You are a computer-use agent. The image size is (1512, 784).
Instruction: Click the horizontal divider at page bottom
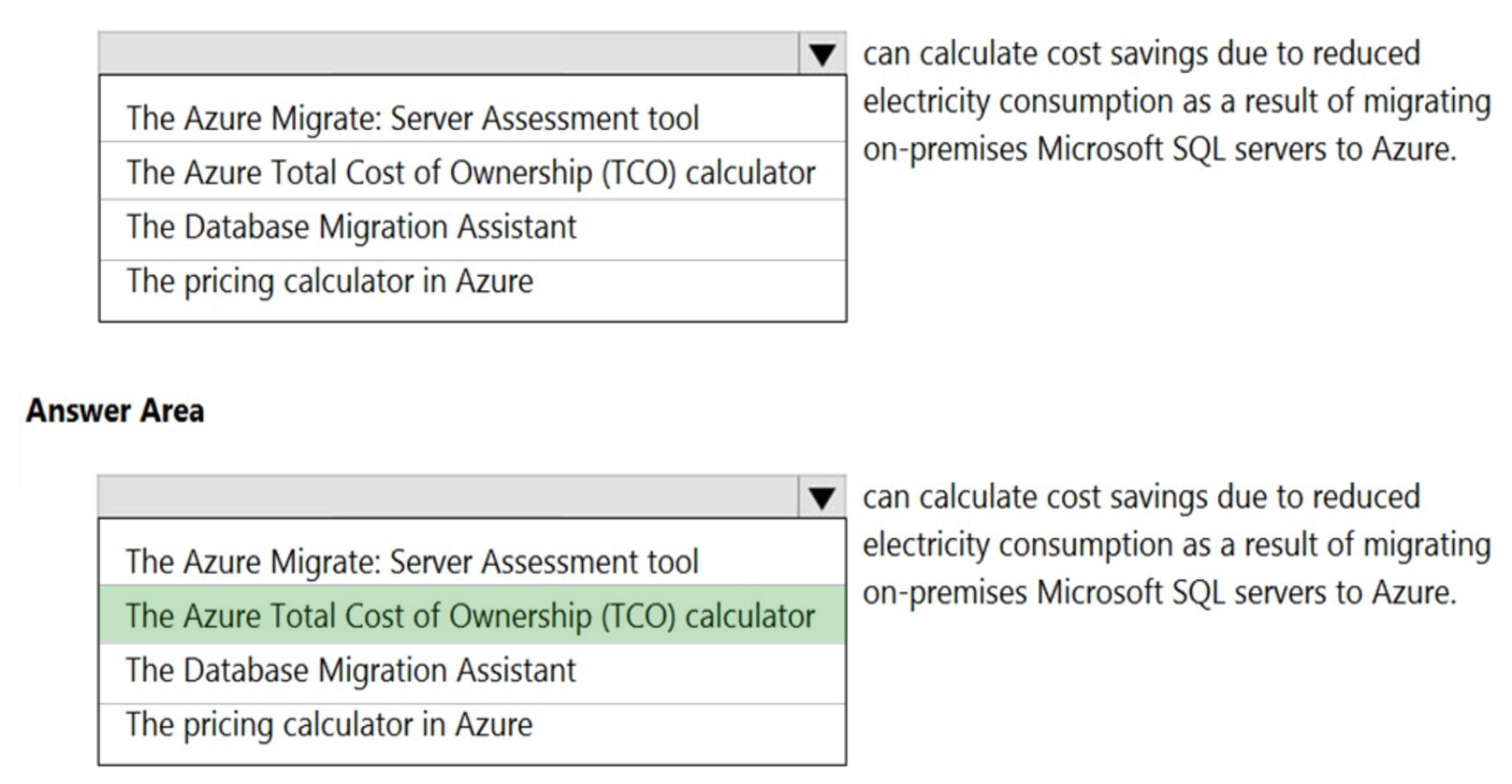[x=756, y=777]
